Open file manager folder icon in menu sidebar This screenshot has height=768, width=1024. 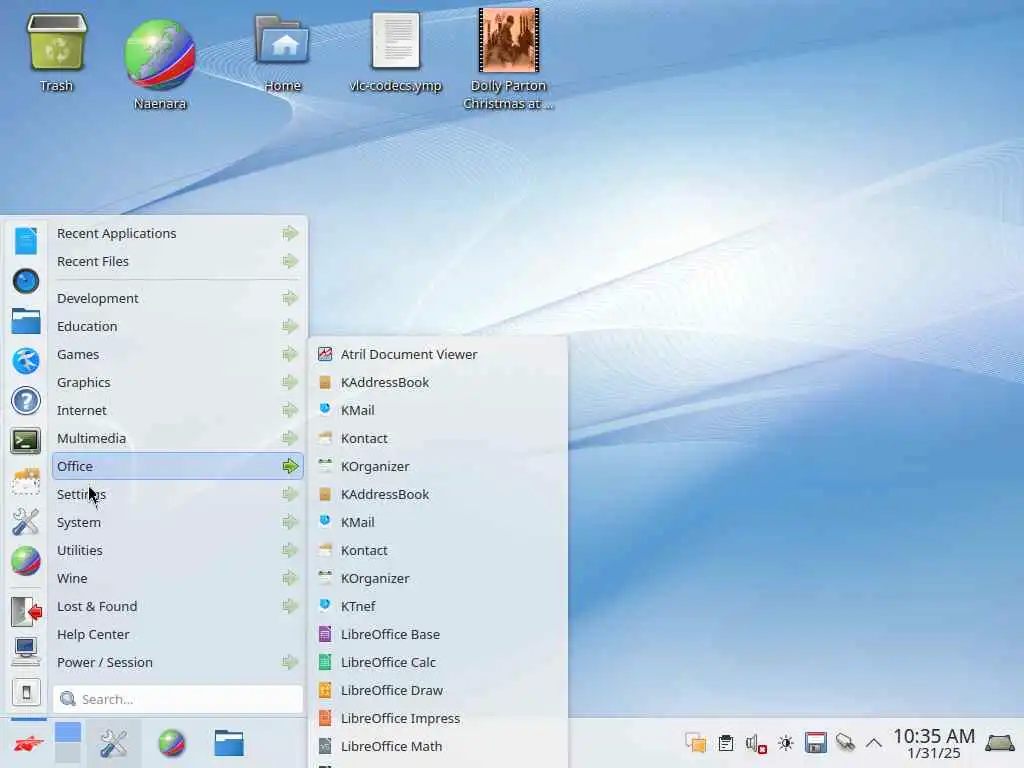tap(26, 321)
